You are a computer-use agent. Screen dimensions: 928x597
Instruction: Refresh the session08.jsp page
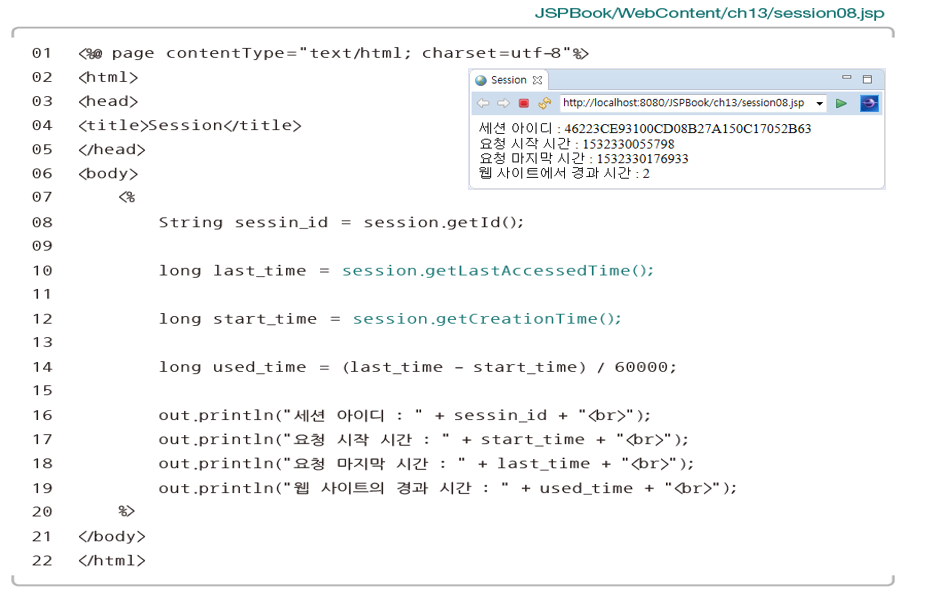[x=544, y=103]
